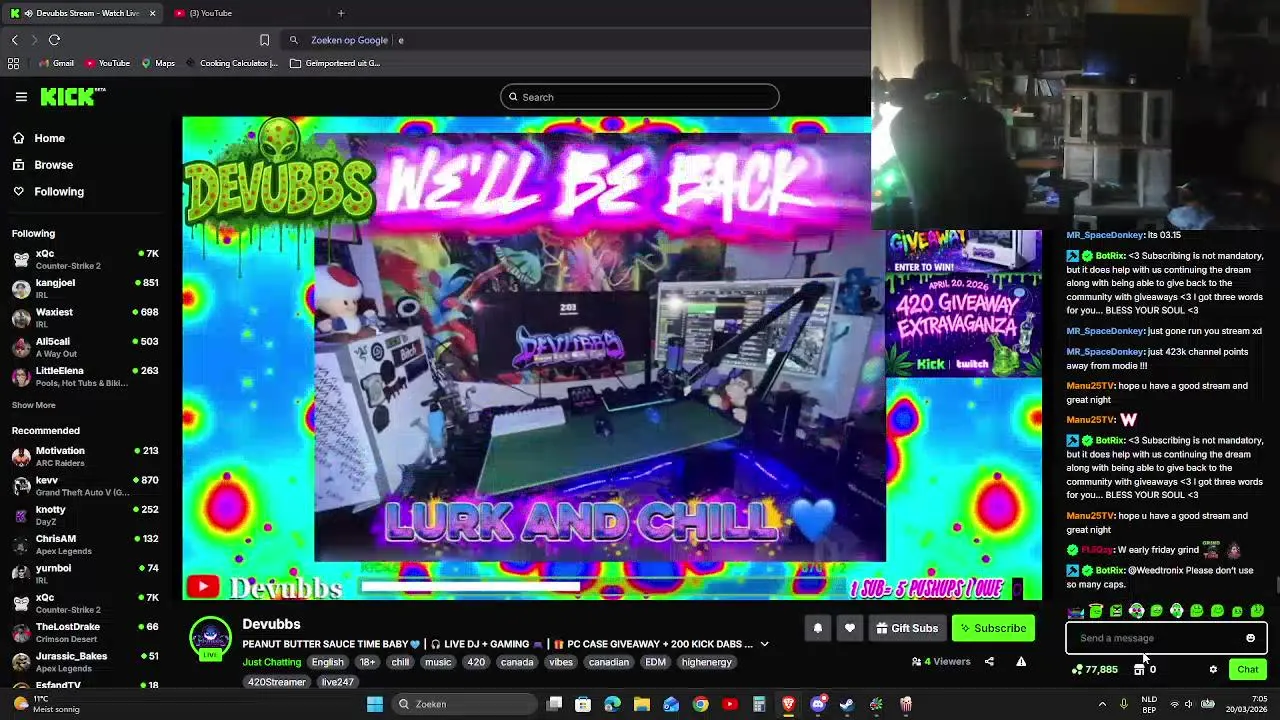The image size is (1280, 720).
Task: Open Windows Start menu
Action: [375, 704]
